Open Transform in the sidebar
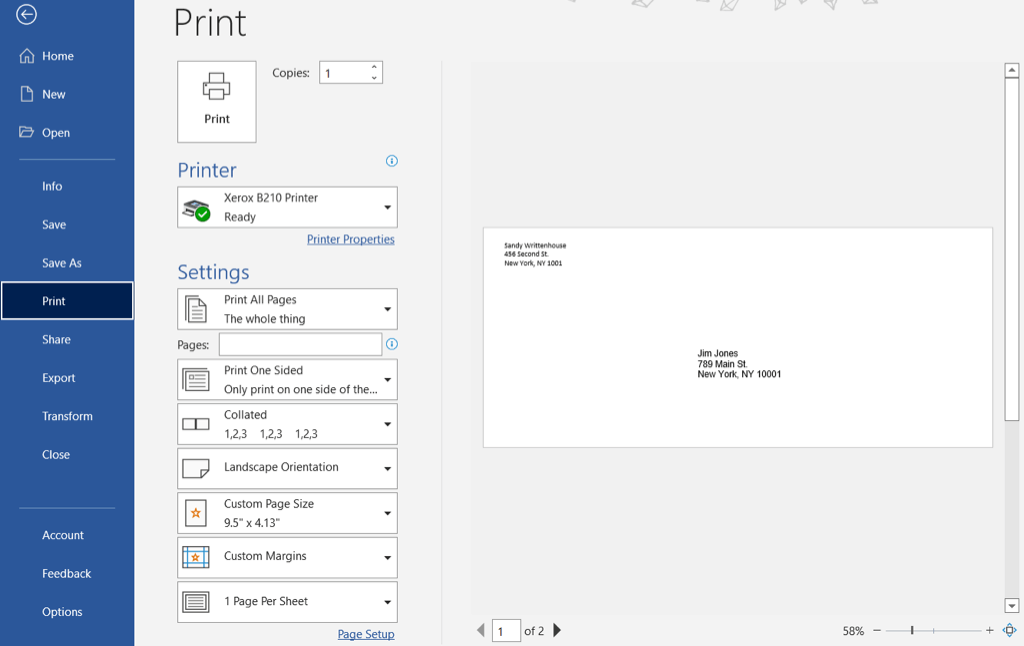Screen dimensions: 1024x646 [67, 416]
